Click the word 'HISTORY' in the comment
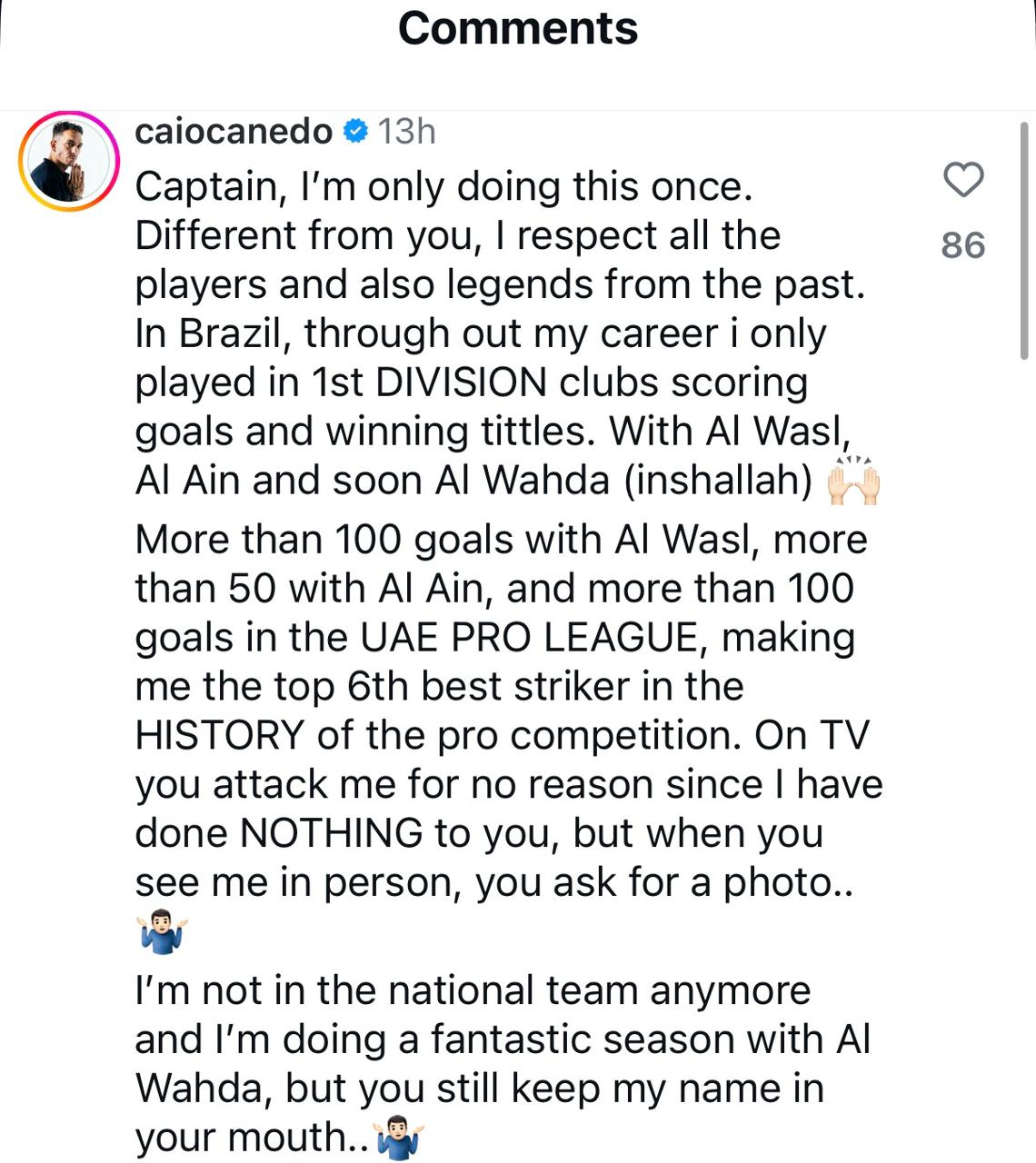The width and height of the screenshot is (1036, 1163). coord(219,736)
